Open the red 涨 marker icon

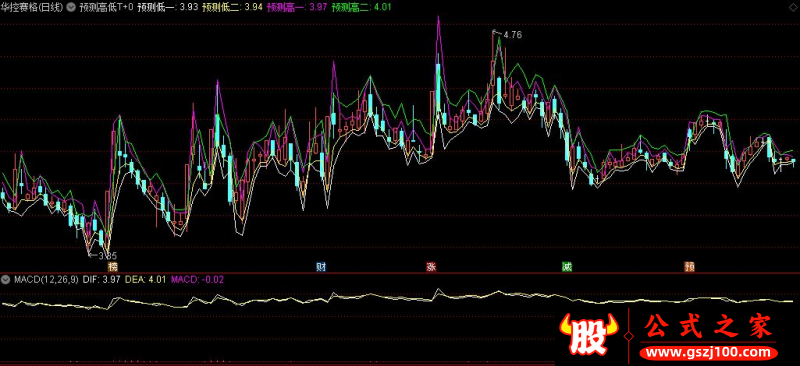coord(432,267)
